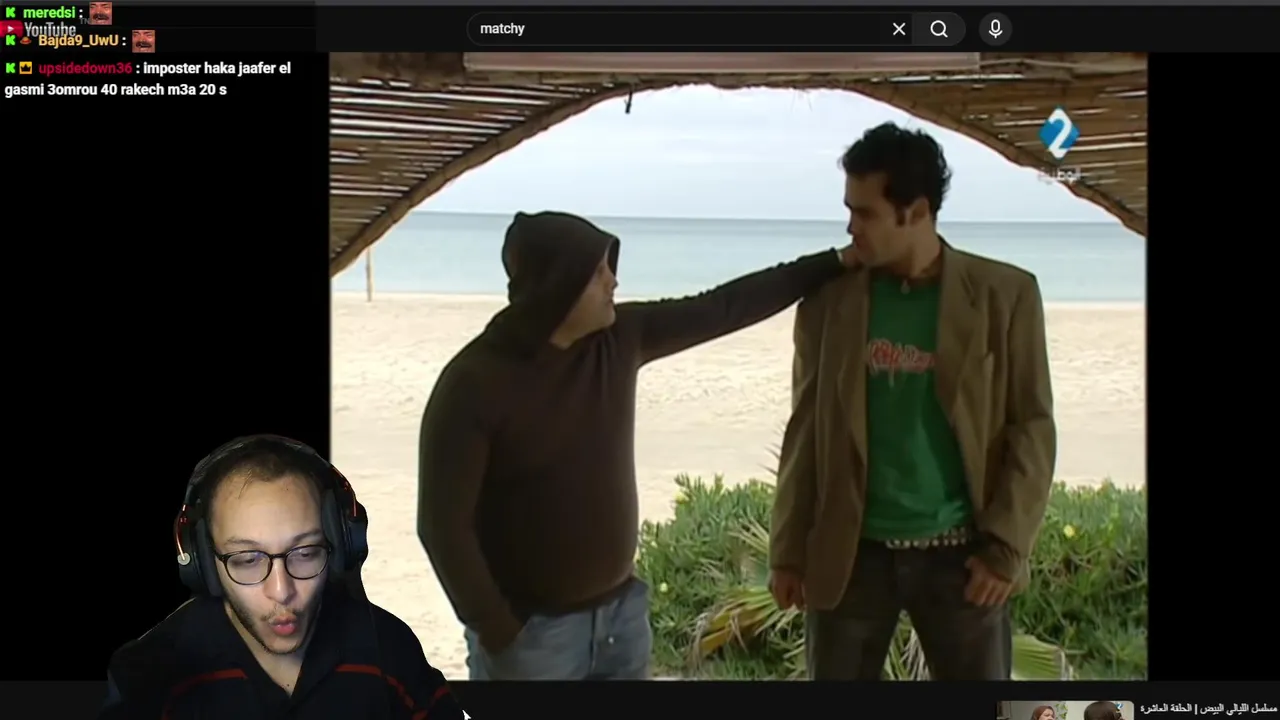
Task: Click the straw hat badge beside Bajda9_UwU
Action: [26, 41]
